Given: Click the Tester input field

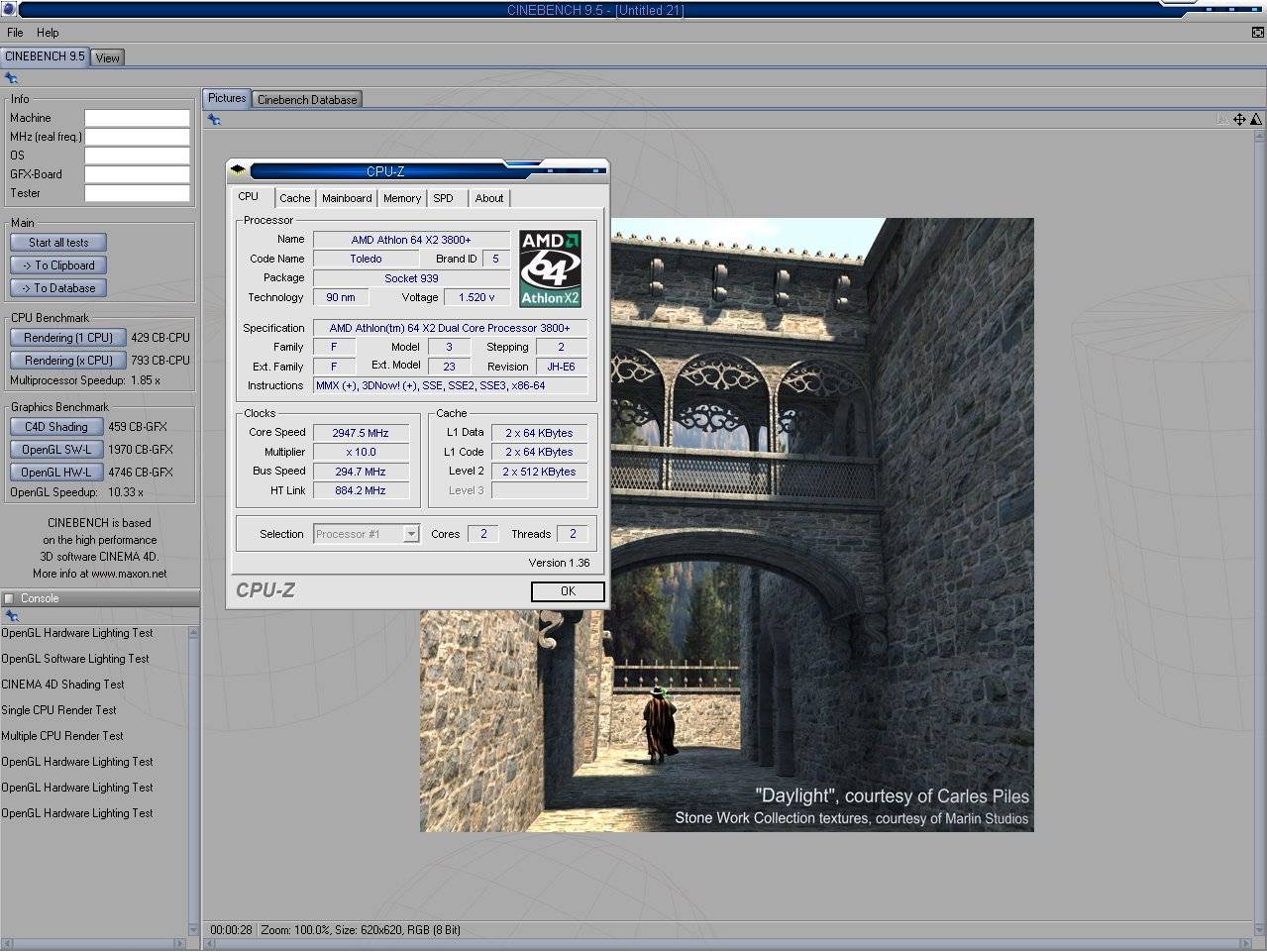Looking at the screenshot, I should (x=137, y=193).
